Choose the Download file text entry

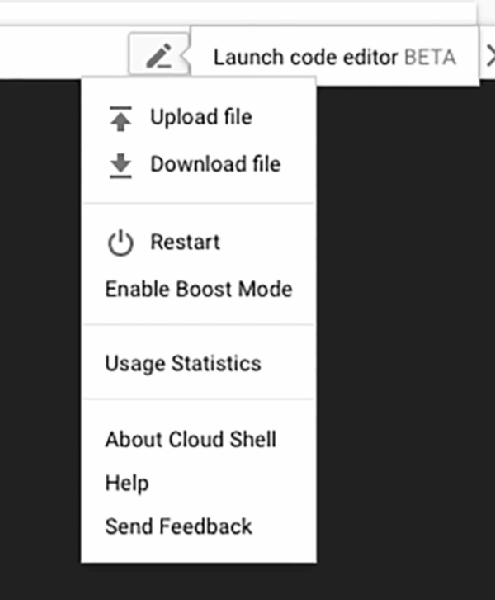point(215,164)
